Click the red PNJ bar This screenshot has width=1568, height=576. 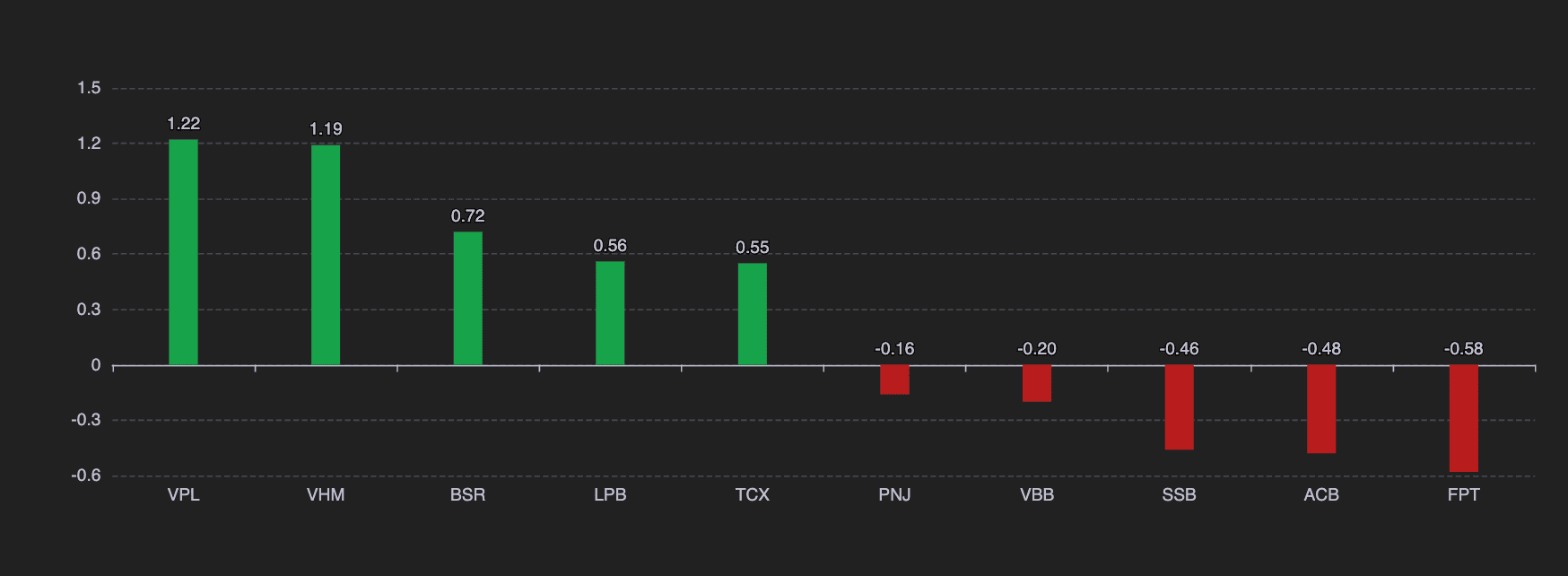(x=894, y=380)
